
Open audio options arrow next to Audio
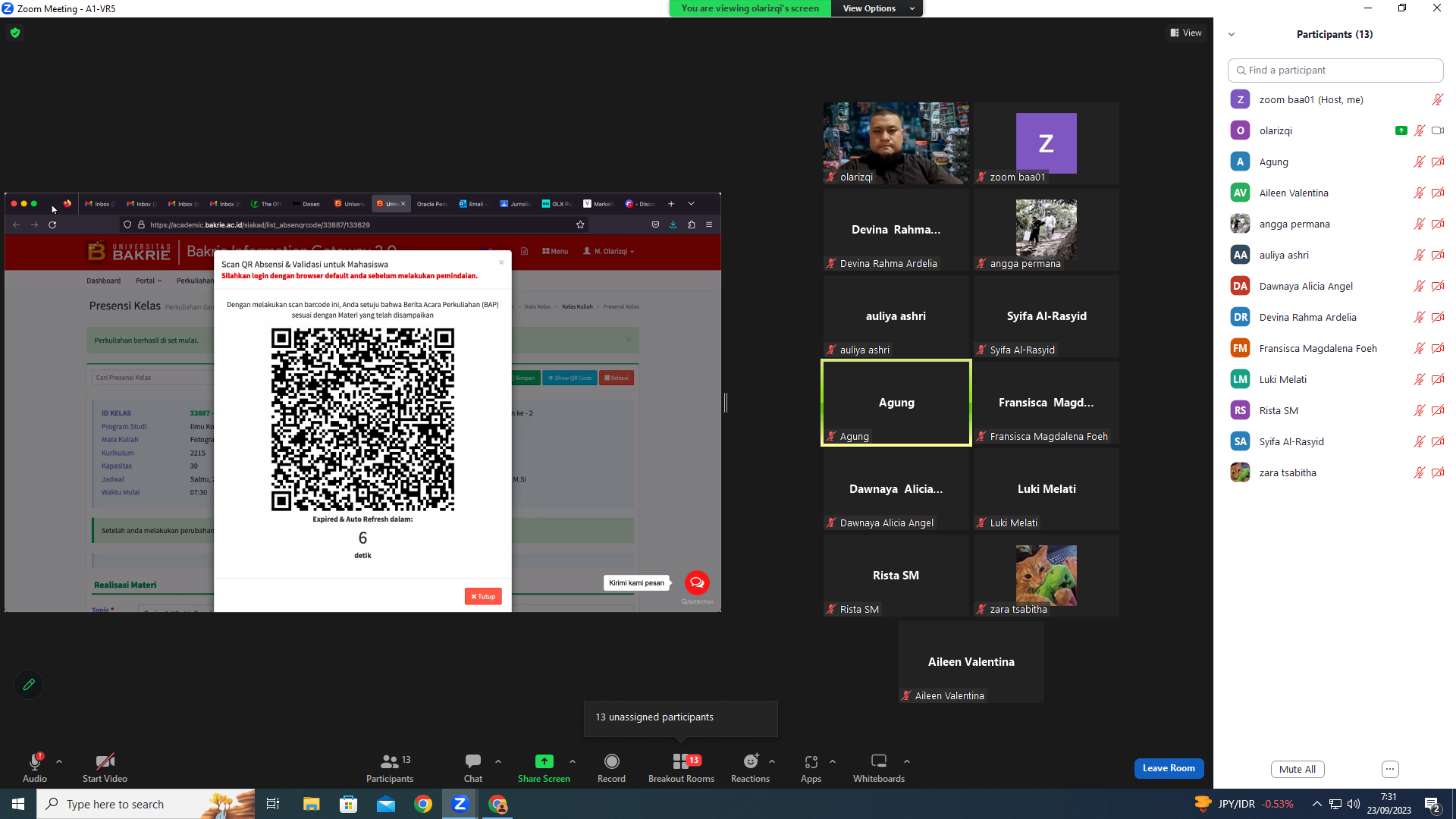[59, 761]
